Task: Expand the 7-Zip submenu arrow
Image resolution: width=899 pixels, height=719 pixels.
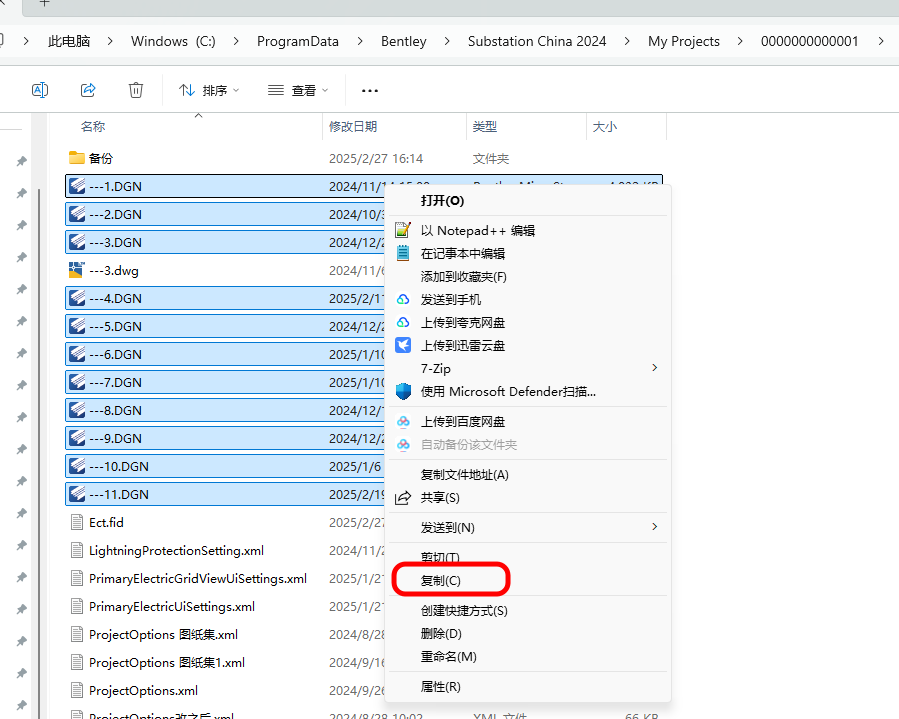Action: pyautogui.click(x=654, y=368)
